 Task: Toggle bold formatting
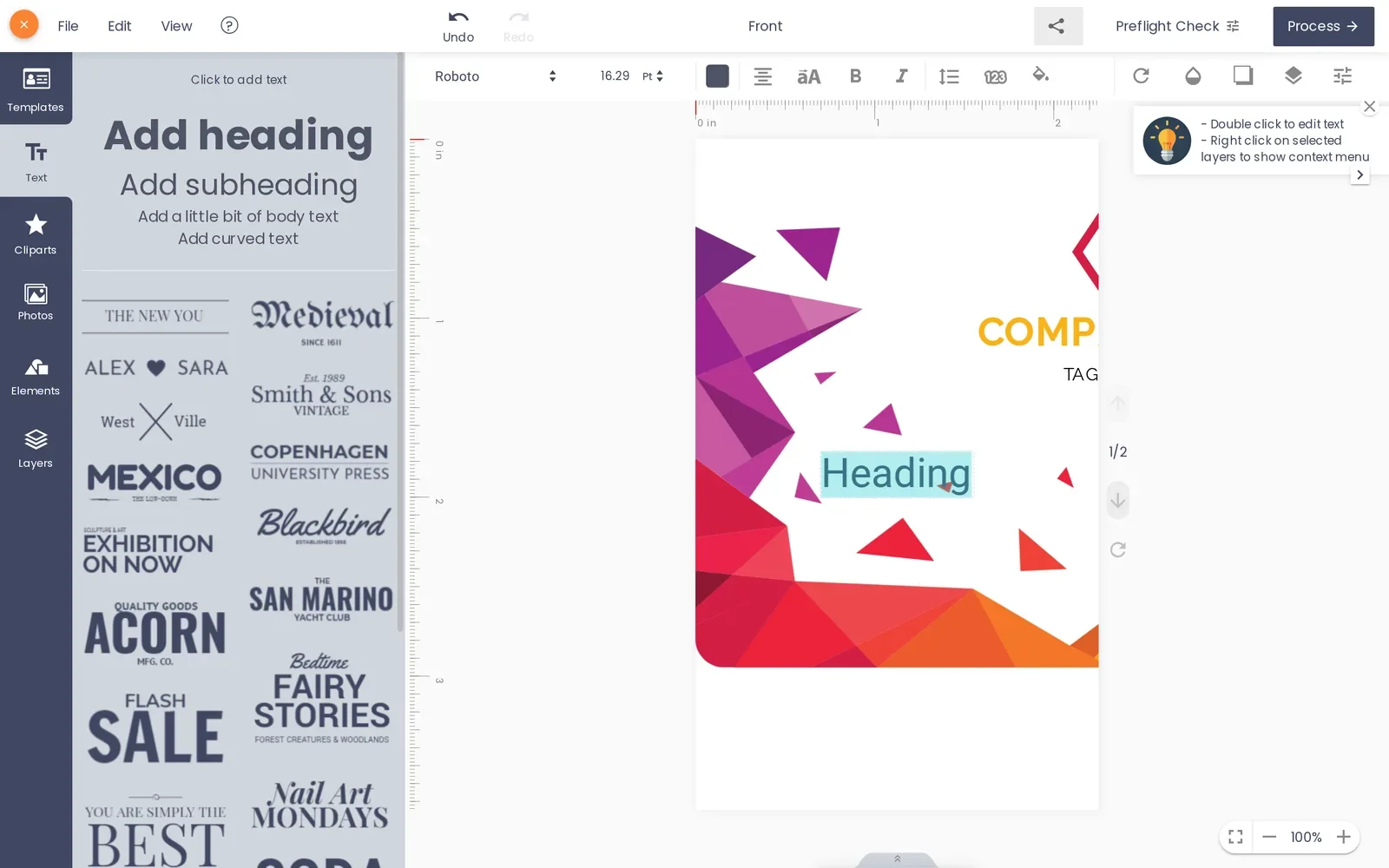point(855,76)
